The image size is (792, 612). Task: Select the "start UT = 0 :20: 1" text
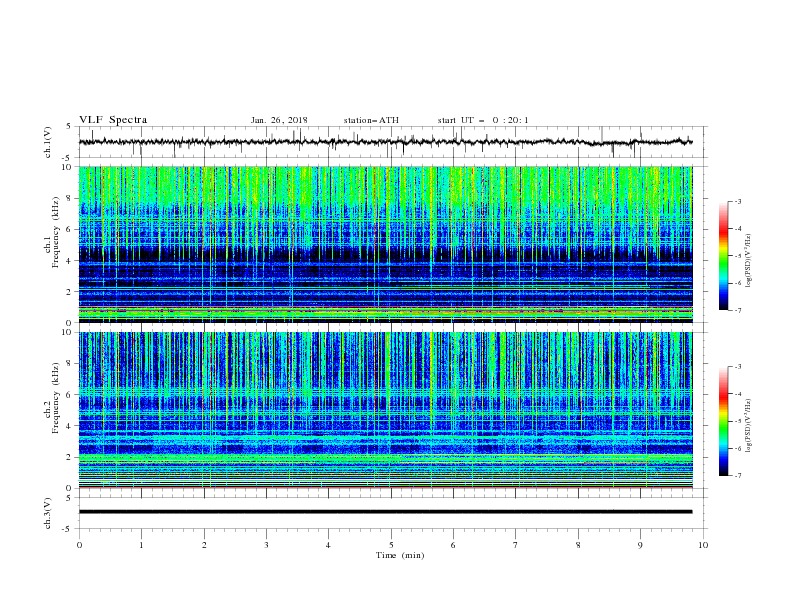tap(483, 120)
